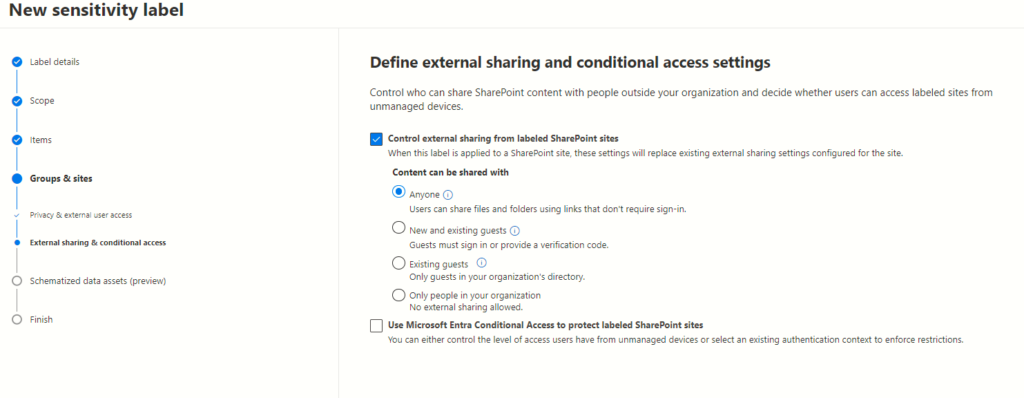Click info icon beside New and existing guests
Viewport: 1024px width, 398px height.
(x=515, y=231)
